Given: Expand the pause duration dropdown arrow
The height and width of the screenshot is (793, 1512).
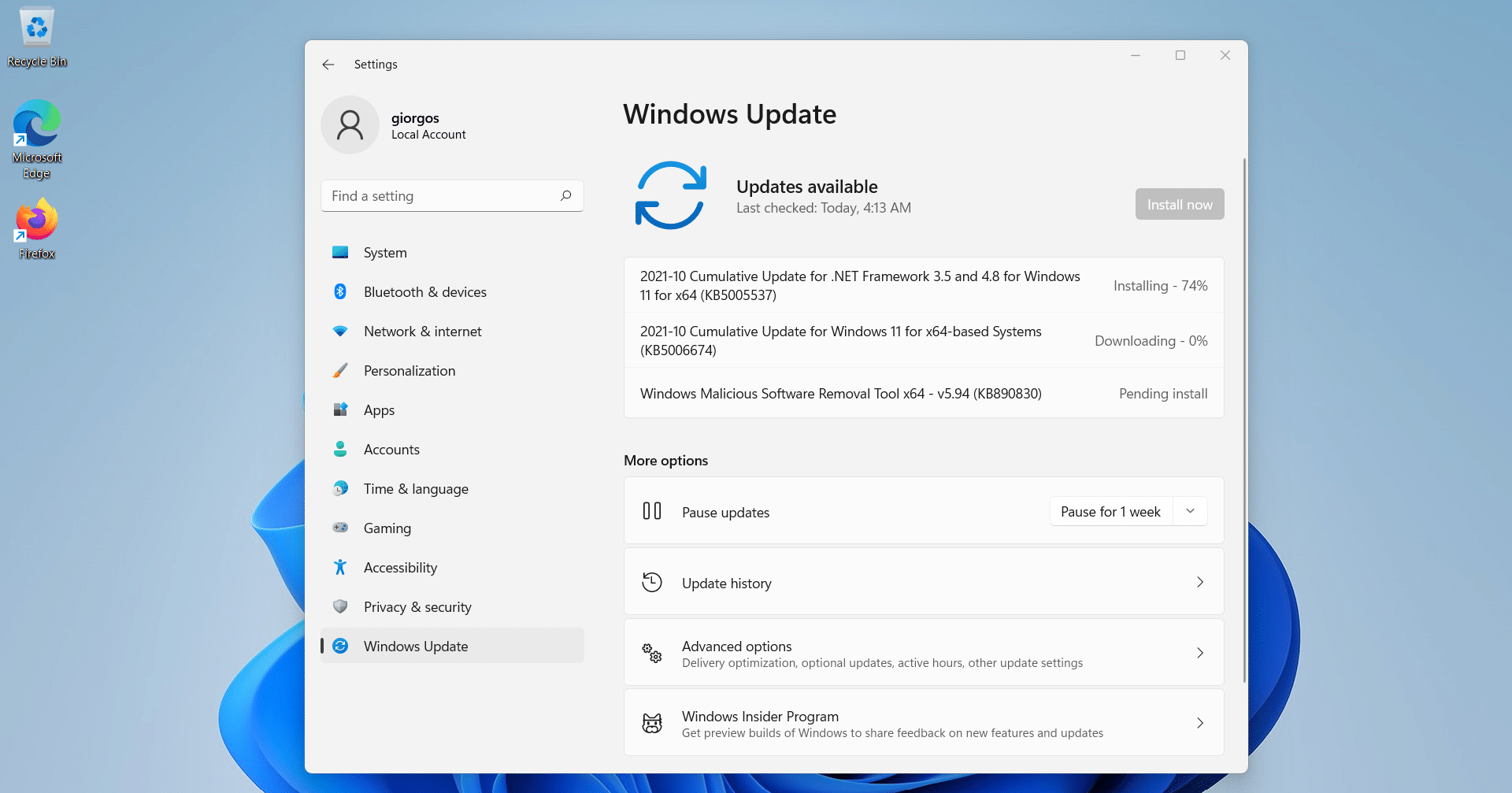Looking at the screenshot, I should click(x=1191, y=512).
